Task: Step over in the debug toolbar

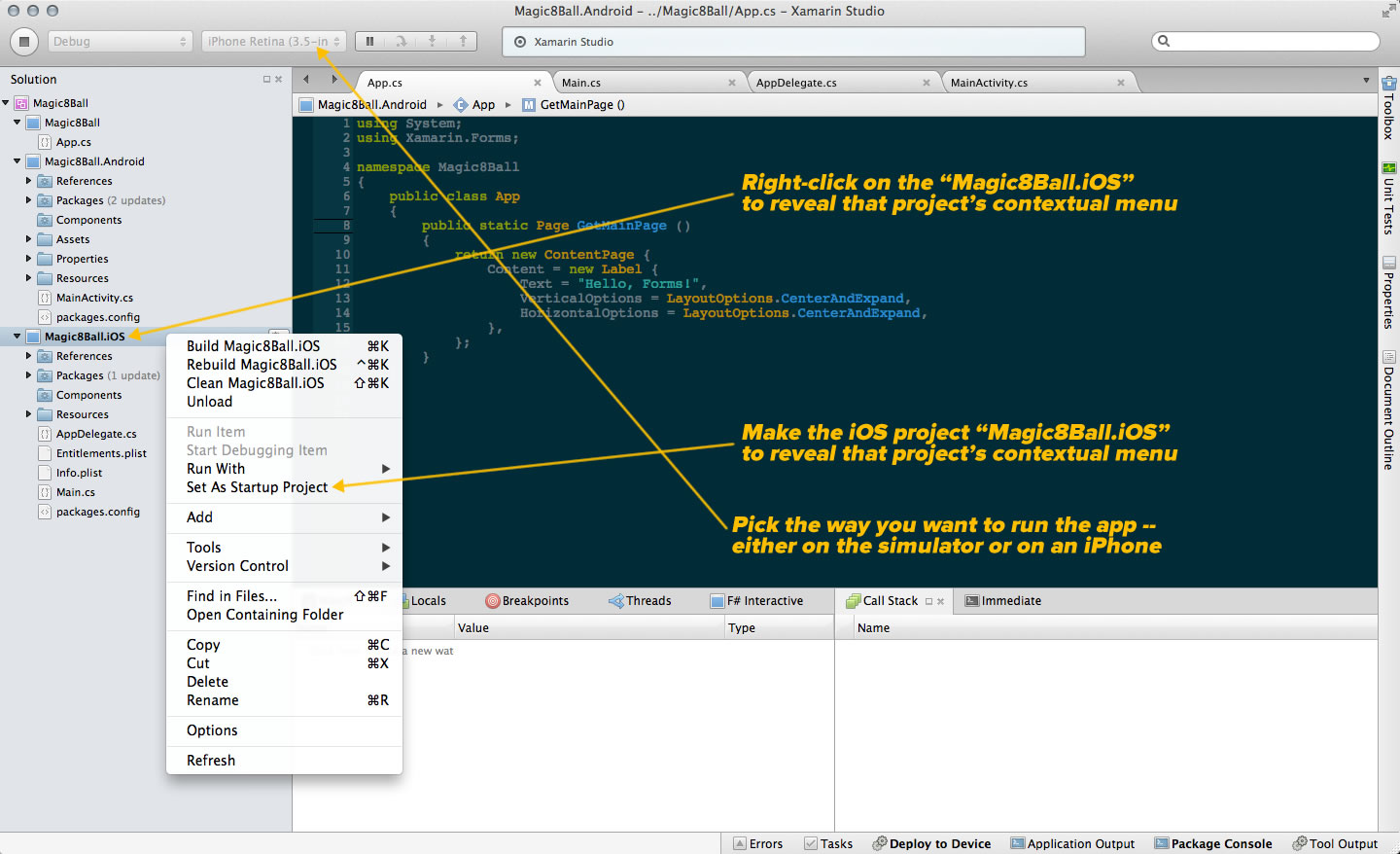Action: [401, 41]
